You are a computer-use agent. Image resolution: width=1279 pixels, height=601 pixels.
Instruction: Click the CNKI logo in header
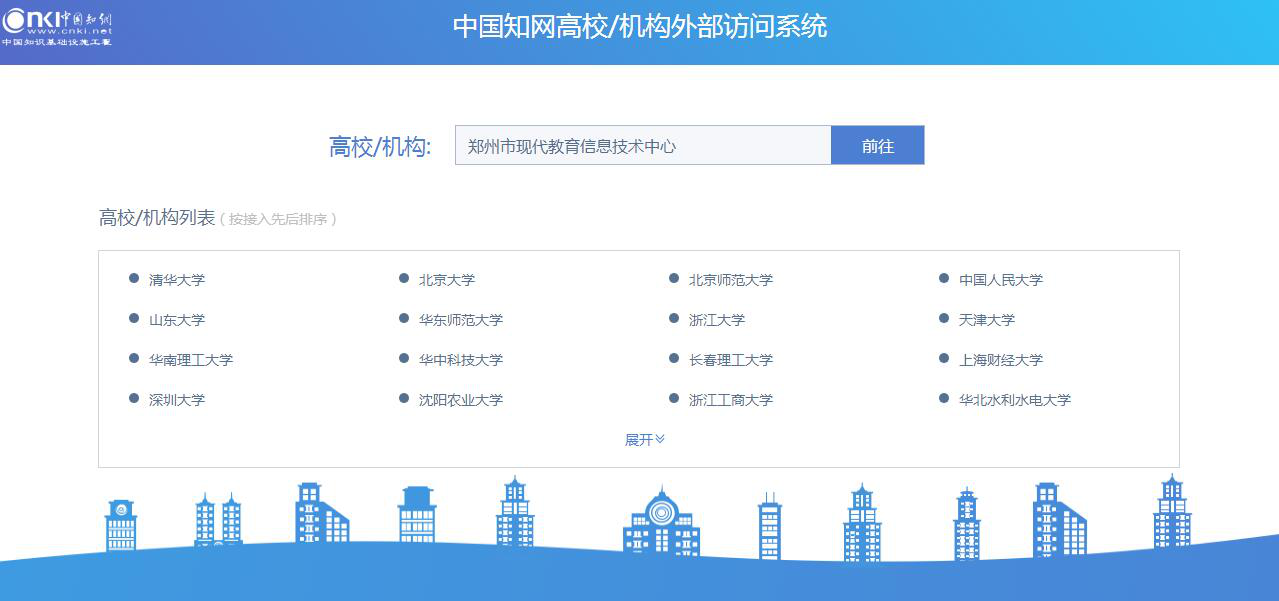(x=57, y=25)
